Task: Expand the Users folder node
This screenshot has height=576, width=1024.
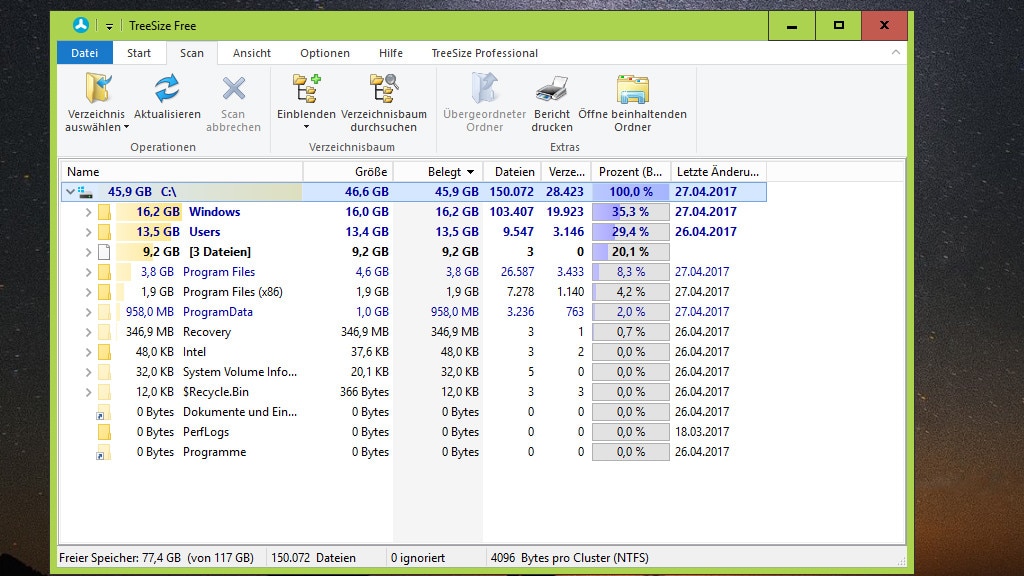Action: 88,232
